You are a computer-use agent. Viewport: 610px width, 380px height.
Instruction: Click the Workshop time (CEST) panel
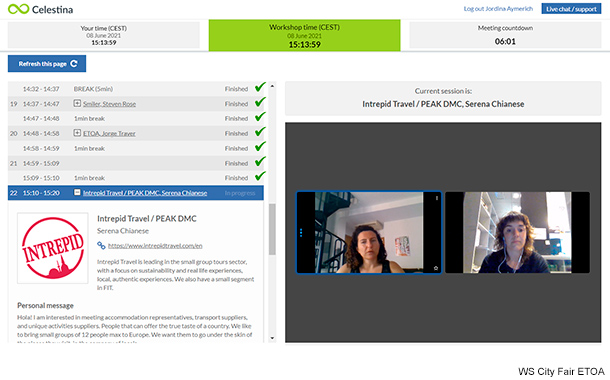click(x=305, y=35)
